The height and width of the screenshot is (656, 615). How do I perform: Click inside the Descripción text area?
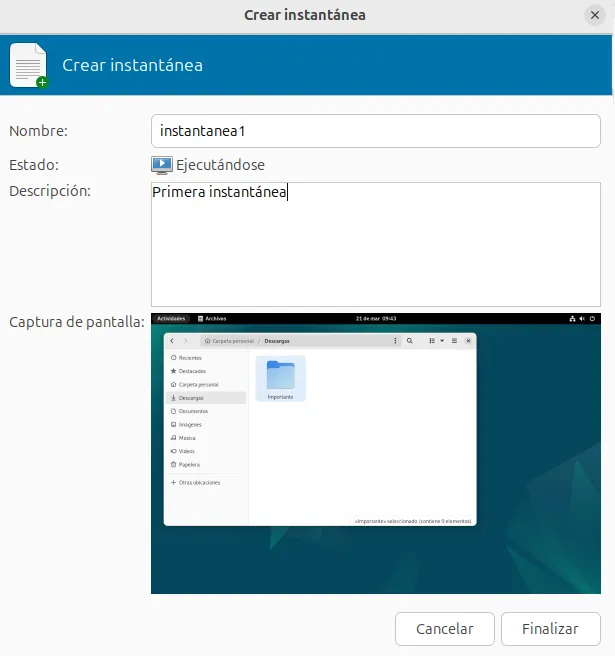[x=376, y=243]
